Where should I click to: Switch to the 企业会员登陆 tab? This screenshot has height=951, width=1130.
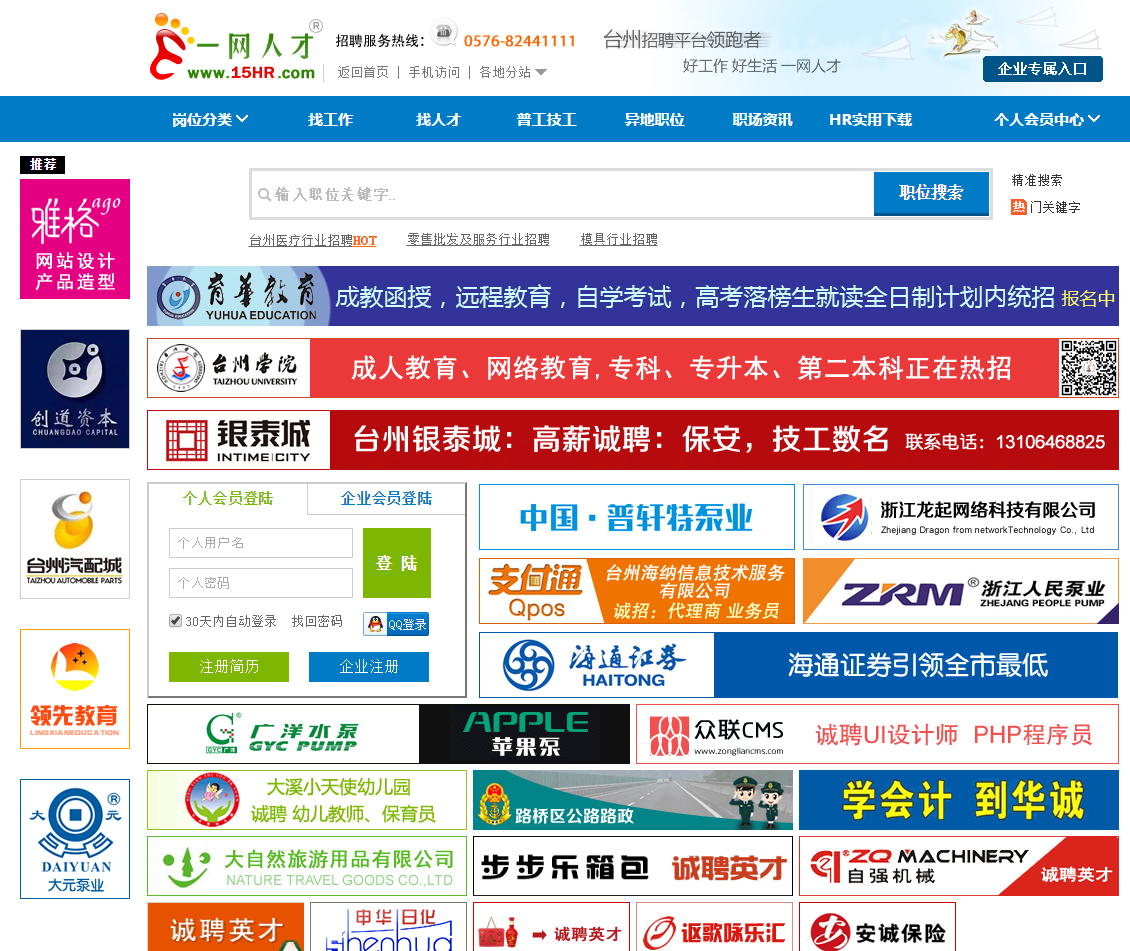(x=386, y=499)
